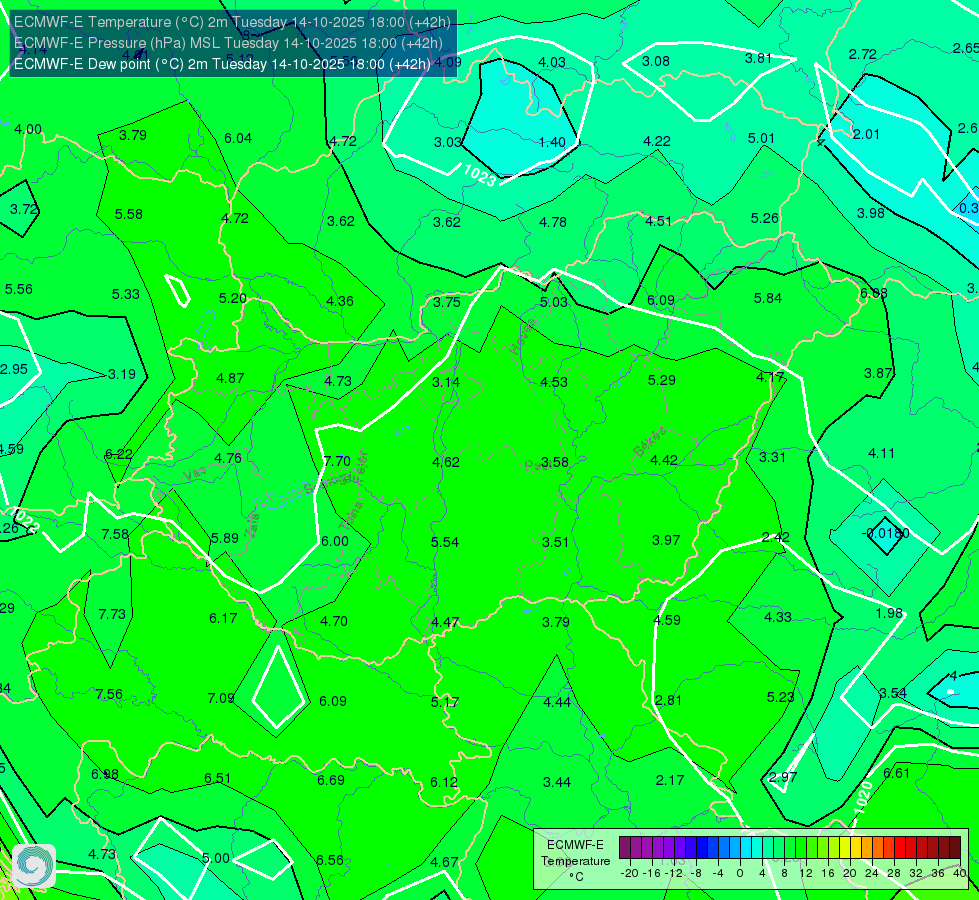Click the swirl logo icon
This screenshot has width=979, height=900.
pos(34,866)
